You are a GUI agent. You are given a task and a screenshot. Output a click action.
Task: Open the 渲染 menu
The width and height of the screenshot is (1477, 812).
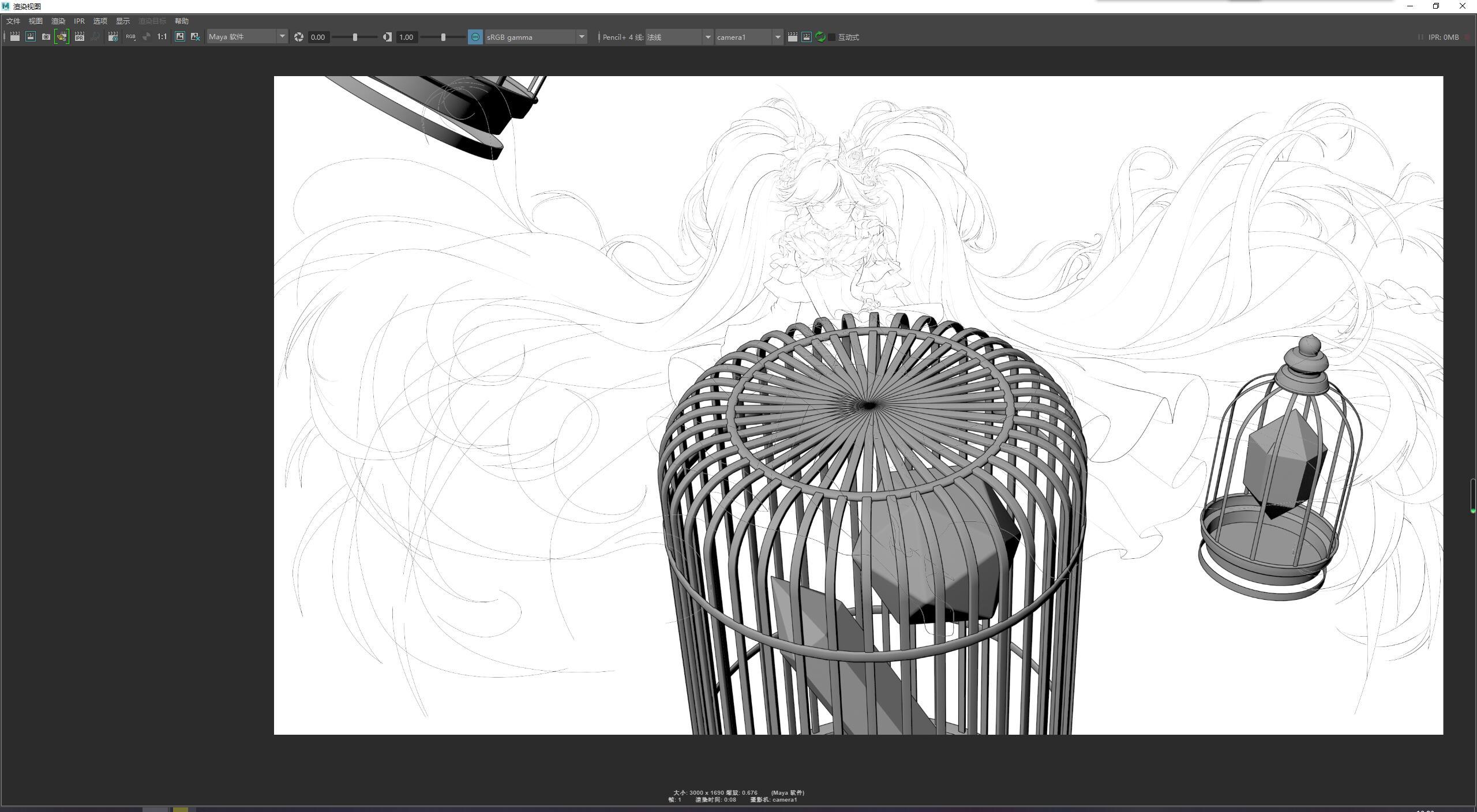click(58, 21)
